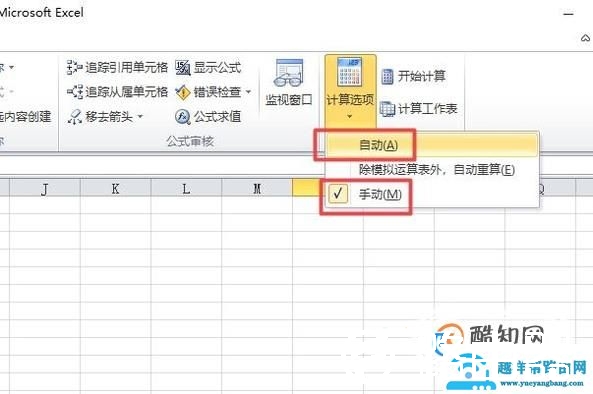The image size is (593, 394).
Task: Select automatic except data tables (除模拟运算表外，自动重算)
Action: 432,169
